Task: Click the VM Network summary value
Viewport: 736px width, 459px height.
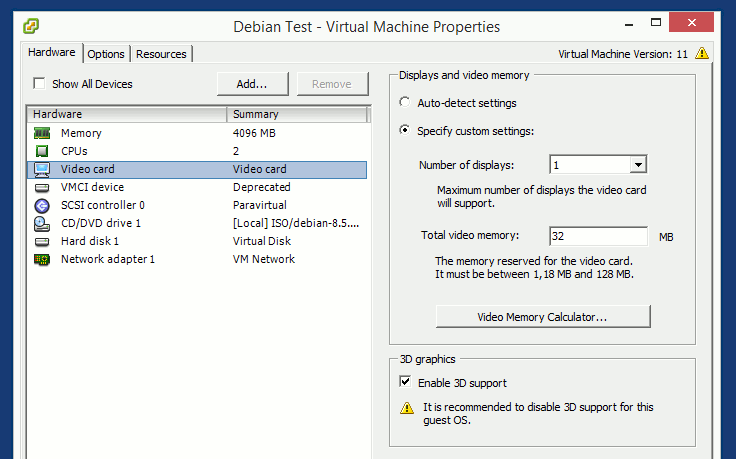Action: click(x=264, y=259)
